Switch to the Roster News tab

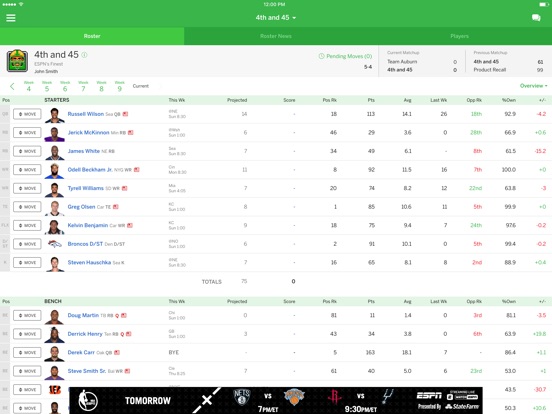276,36
